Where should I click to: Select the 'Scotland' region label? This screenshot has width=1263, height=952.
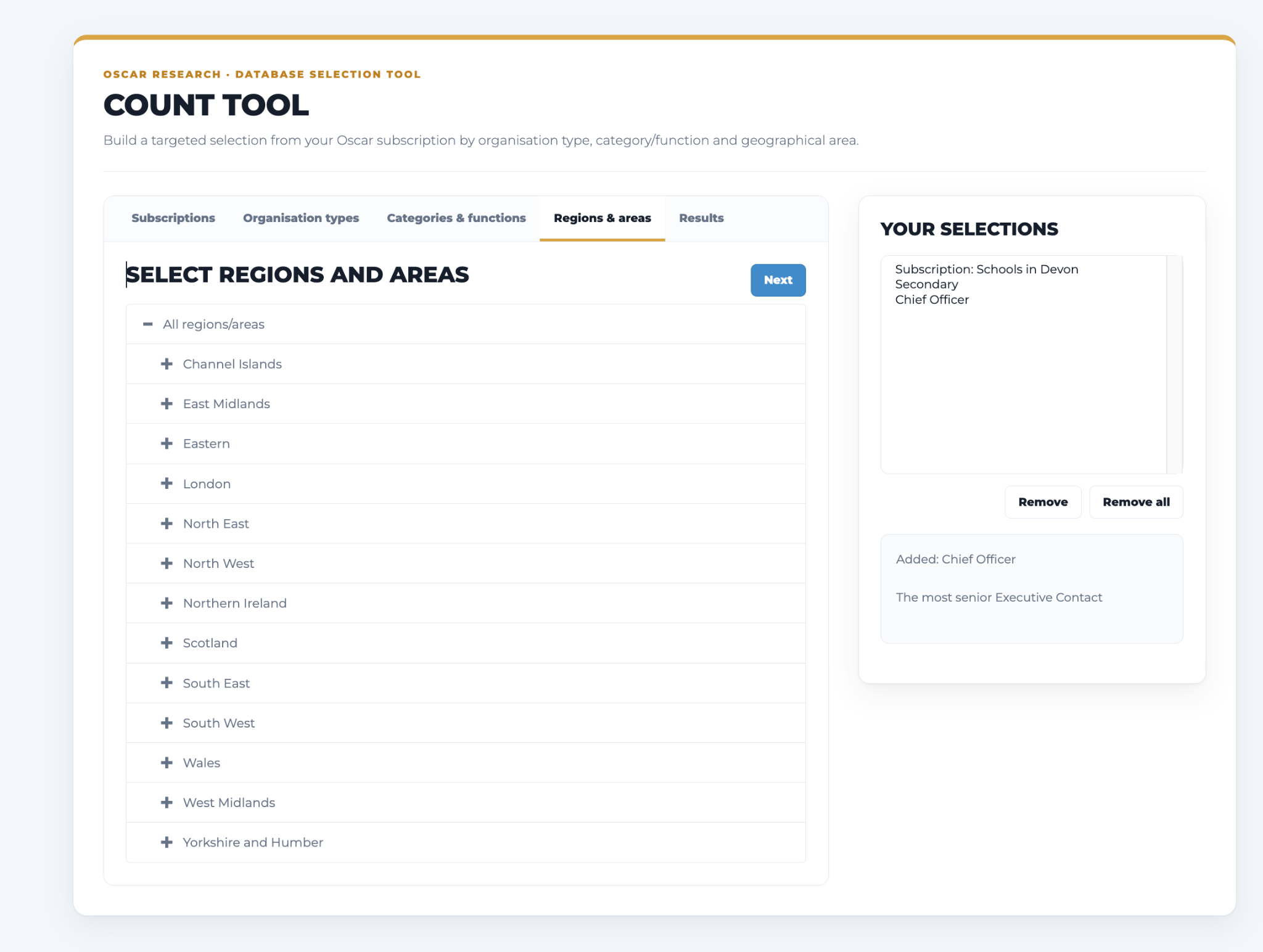[x=210, y=643]
